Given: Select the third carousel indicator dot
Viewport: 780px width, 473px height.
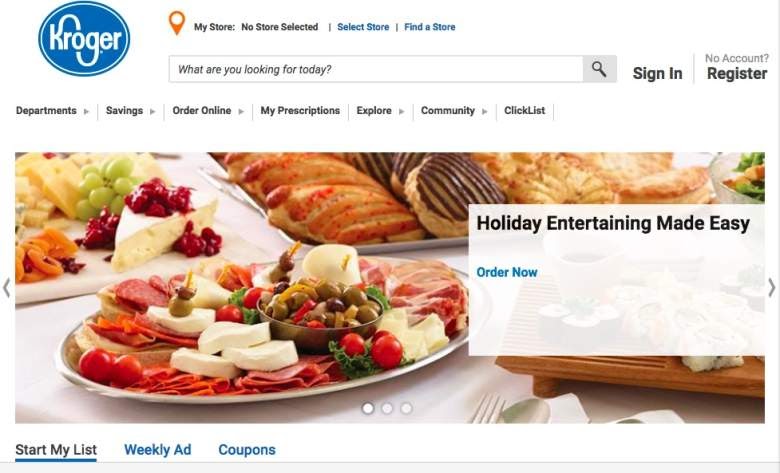Looking at the screenshot, I should [x=406, y=408].
